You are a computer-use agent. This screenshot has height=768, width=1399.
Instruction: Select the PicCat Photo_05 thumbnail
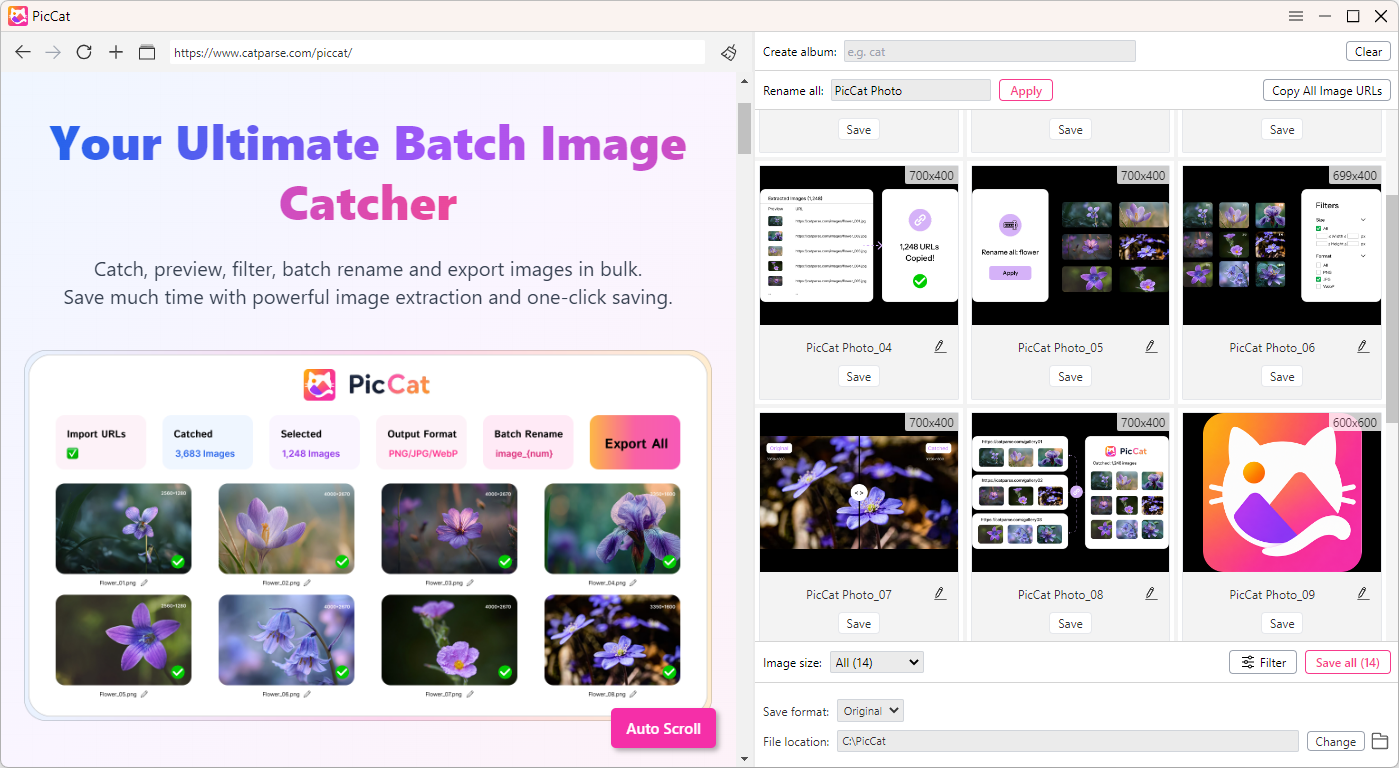pyautogui.click(x=1070, y=245)
